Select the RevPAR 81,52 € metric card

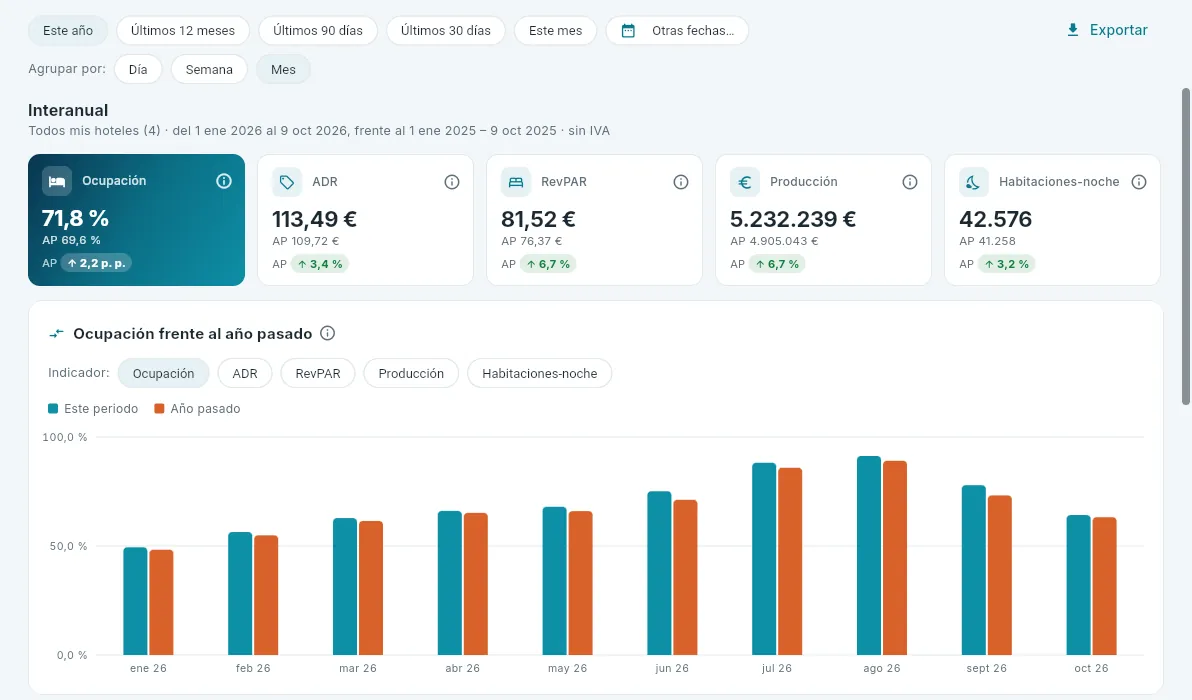[594, 220]
